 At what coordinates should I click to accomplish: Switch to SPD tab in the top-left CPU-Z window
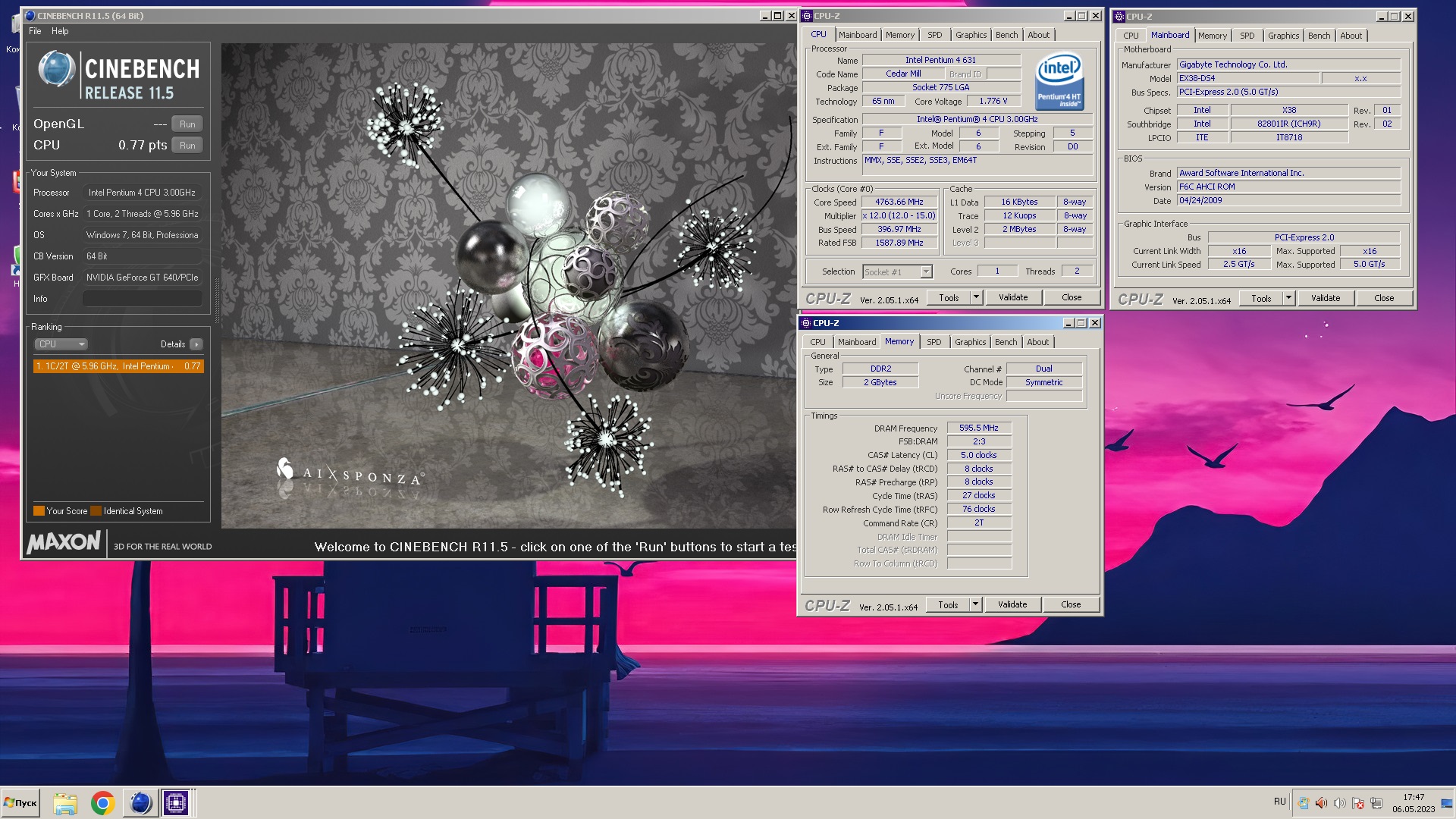coord(935,35)
